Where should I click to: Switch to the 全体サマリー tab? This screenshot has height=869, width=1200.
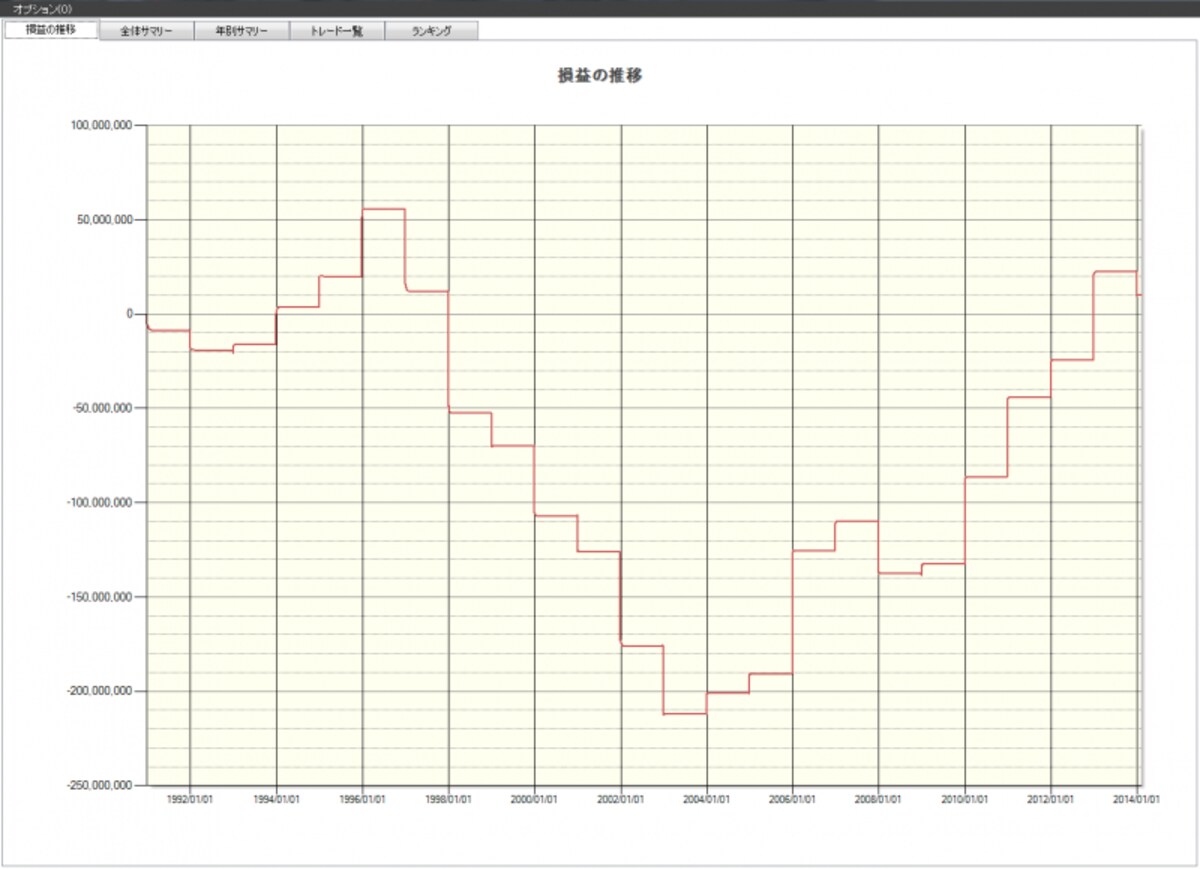(x=147, y=31)
